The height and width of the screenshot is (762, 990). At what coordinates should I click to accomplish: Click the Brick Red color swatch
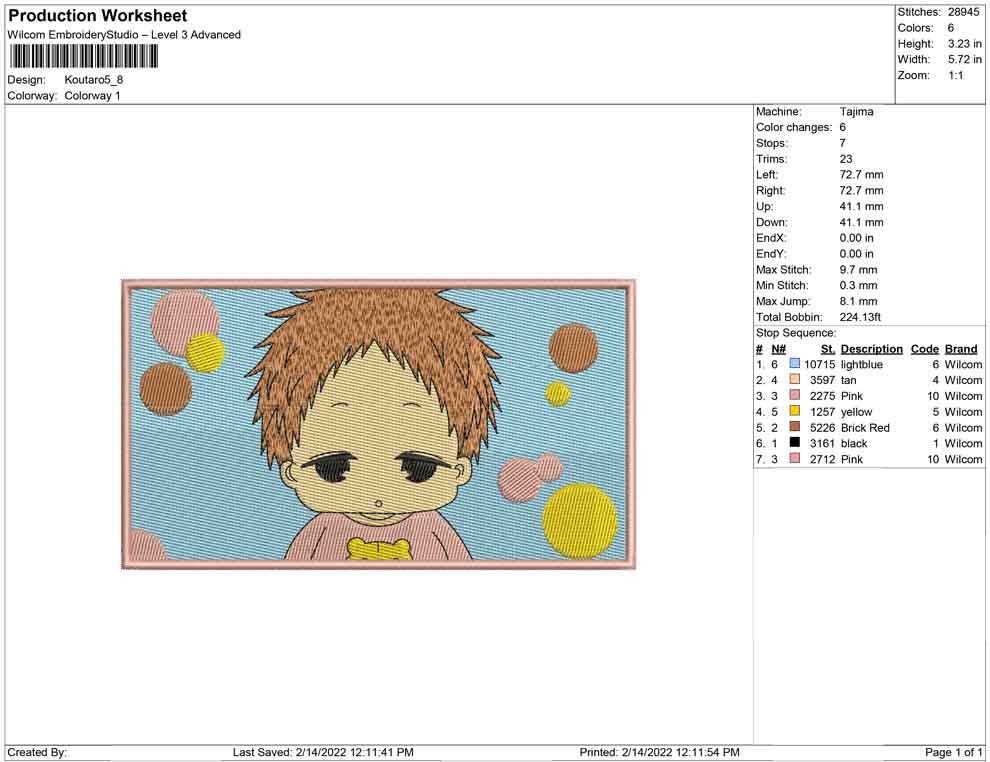click(795, 427)
